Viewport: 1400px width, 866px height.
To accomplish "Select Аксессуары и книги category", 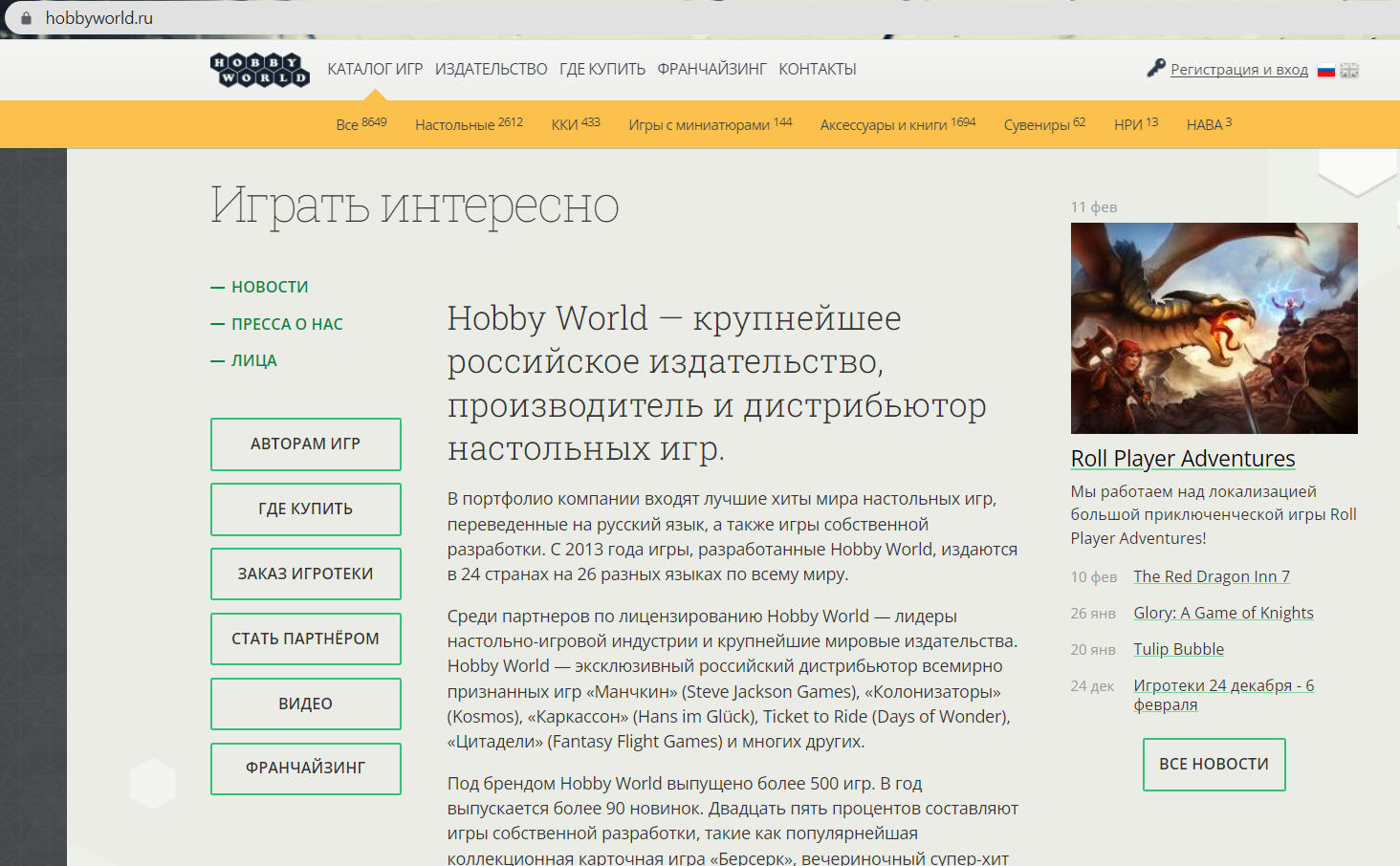I will (898, 123).
